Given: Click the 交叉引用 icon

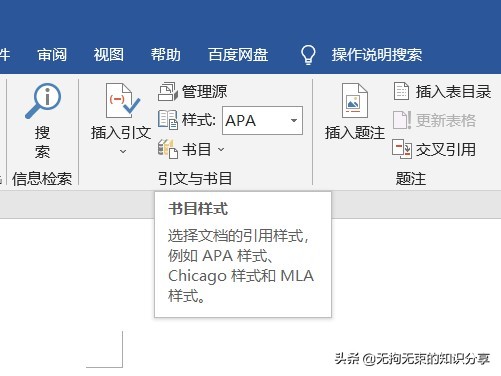Looking at the screenshot, I should [402, 149].
